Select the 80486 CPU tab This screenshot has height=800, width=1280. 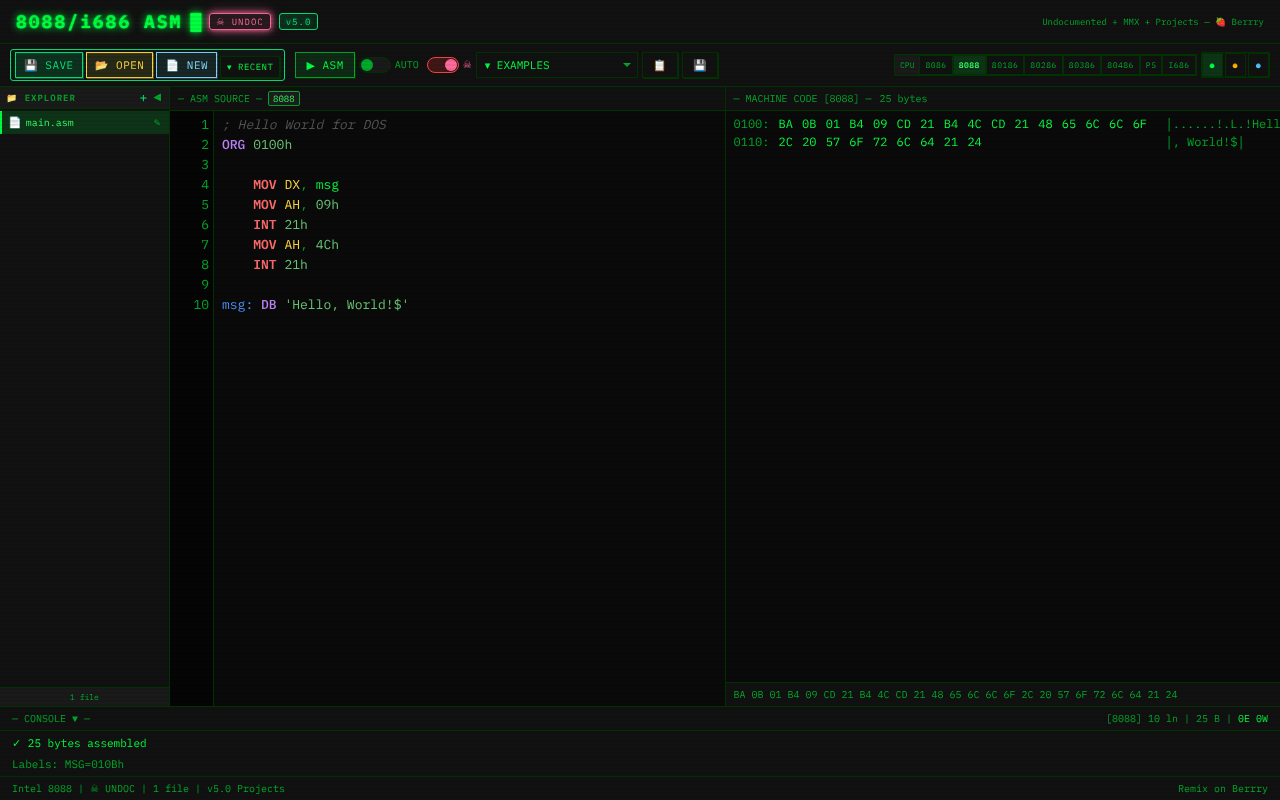coord(1120,65)
